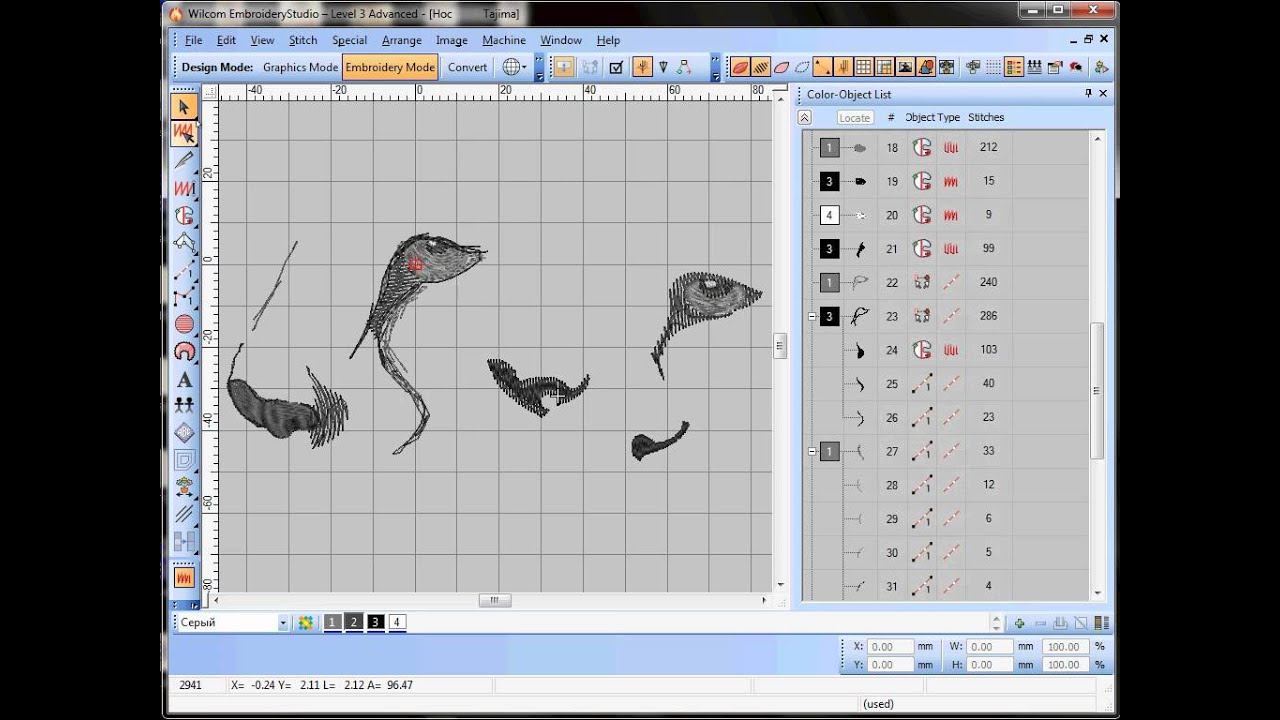Open the Серый color name dropdown
The height and width of the screenshot is (720, 1280).
point(283,623)
